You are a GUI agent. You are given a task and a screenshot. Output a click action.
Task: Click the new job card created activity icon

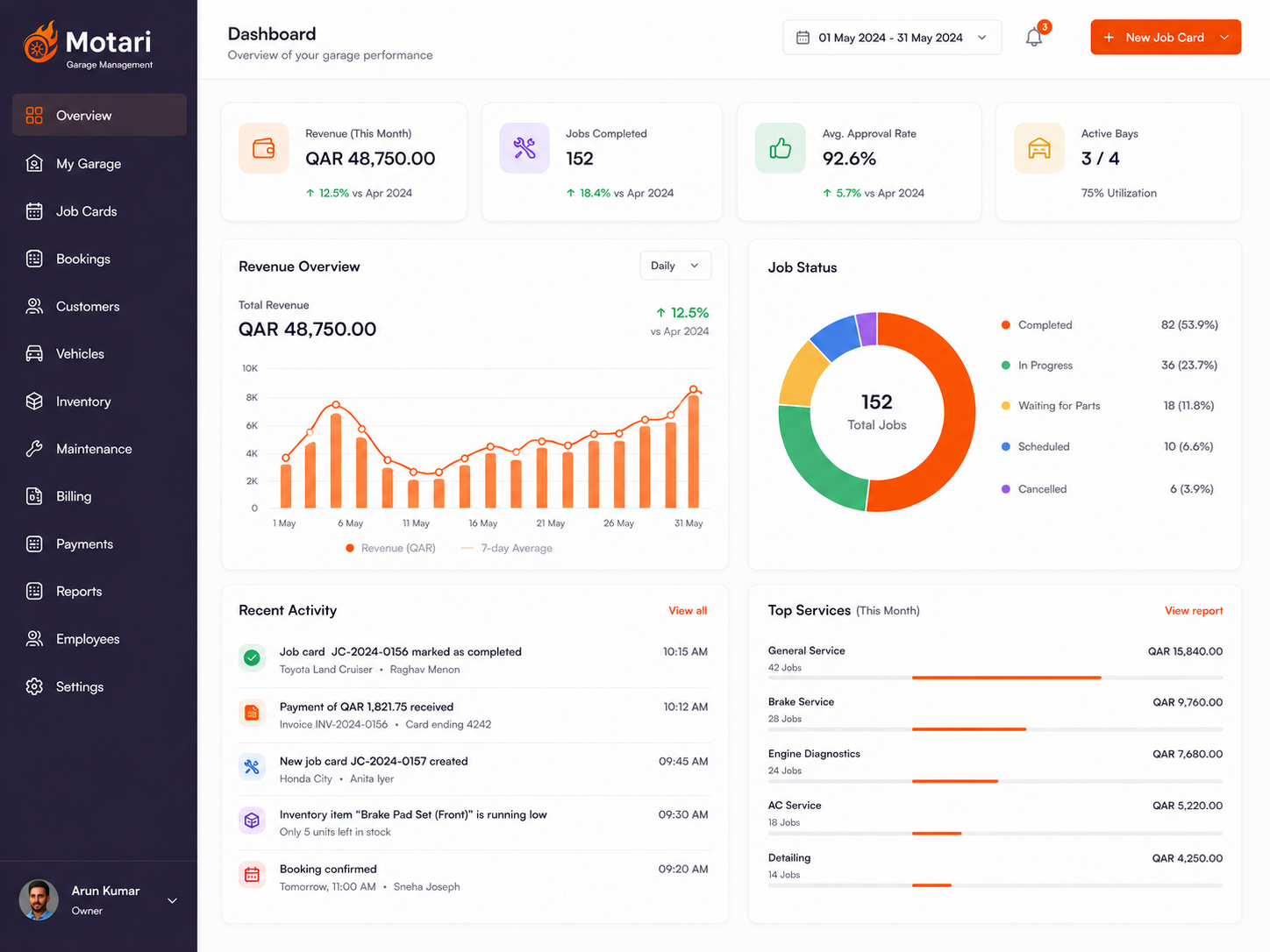click(x=252, y=767)
